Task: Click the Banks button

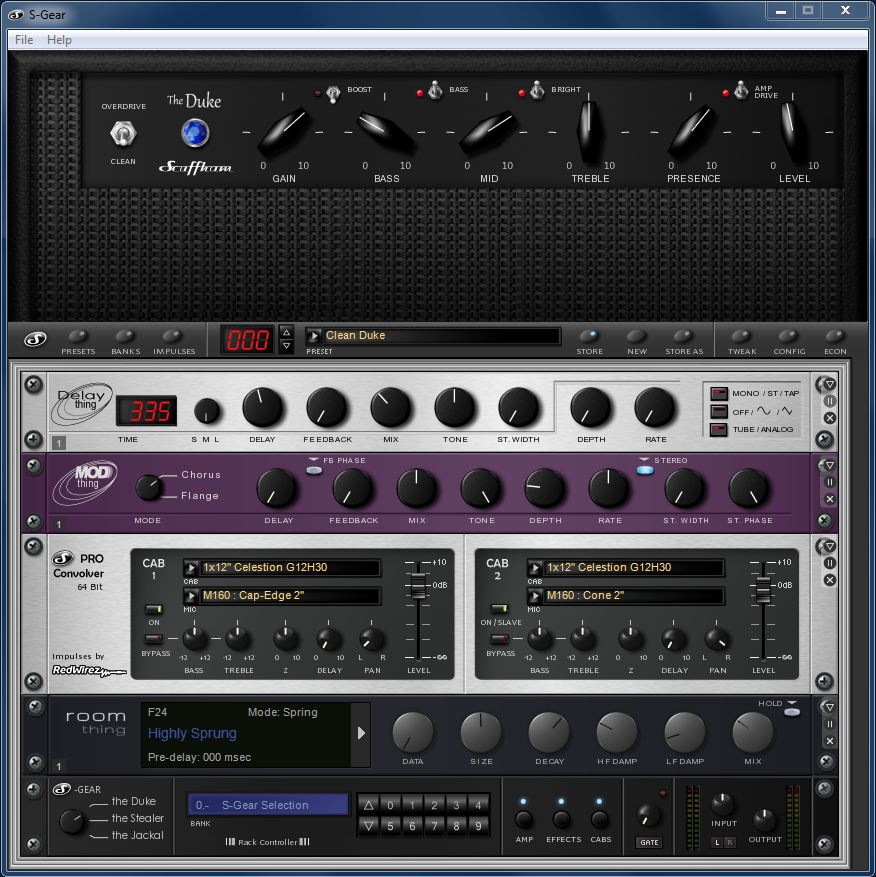Action: coord(125,336)
